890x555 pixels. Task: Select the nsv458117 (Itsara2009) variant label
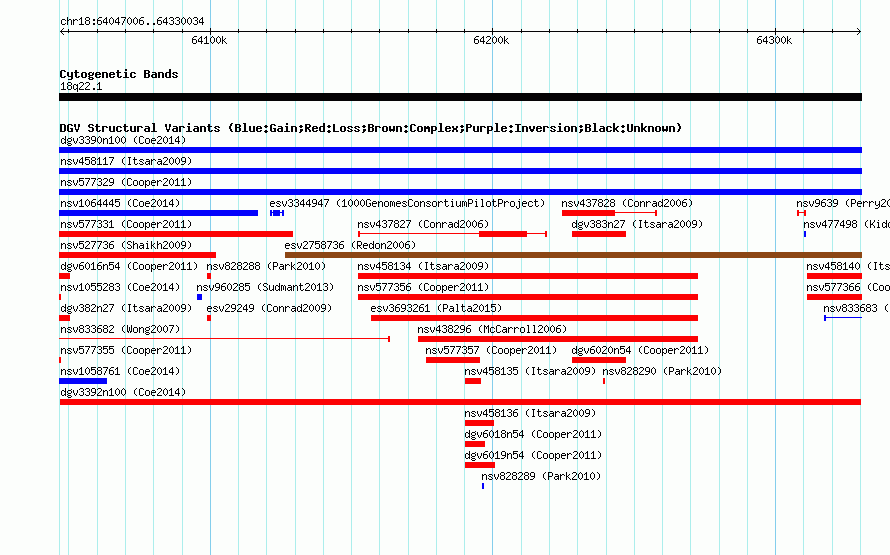pos(126,161)
